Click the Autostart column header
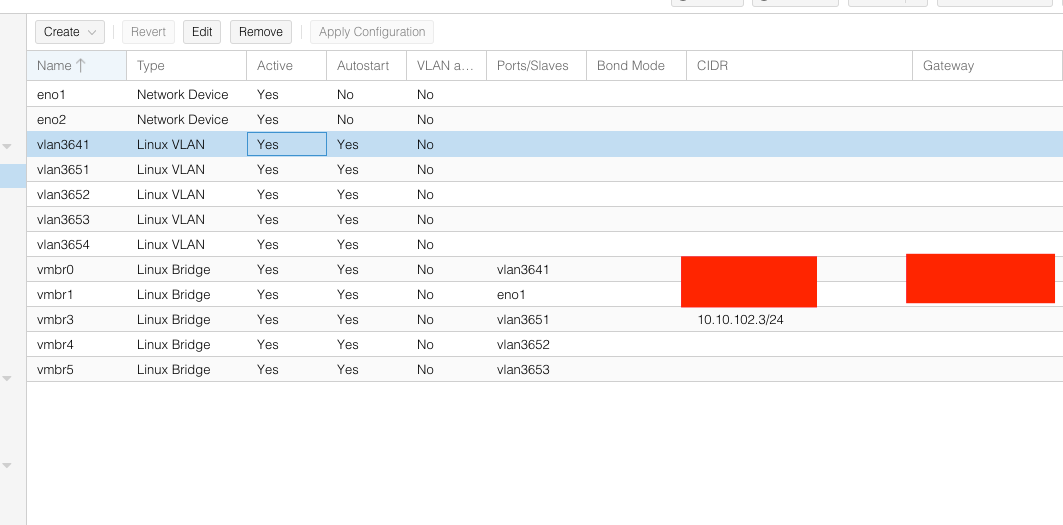 tap(367, 66)
